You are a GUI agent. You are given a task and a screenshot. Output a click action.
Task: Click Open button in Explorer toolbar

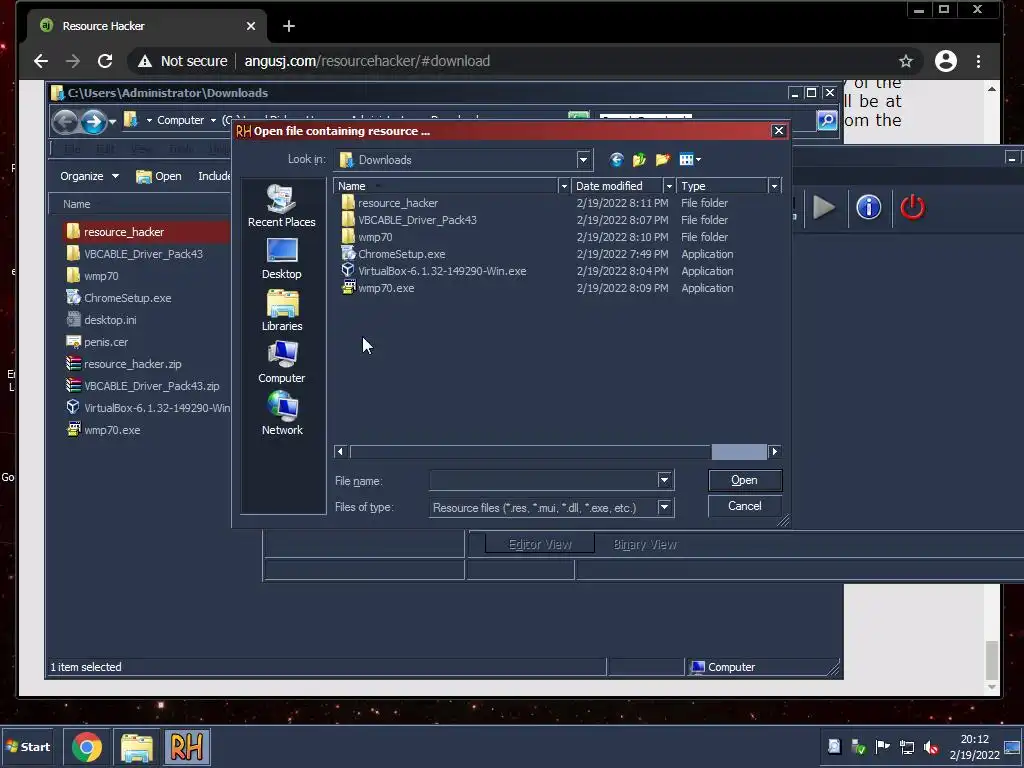tap(159, 176)
